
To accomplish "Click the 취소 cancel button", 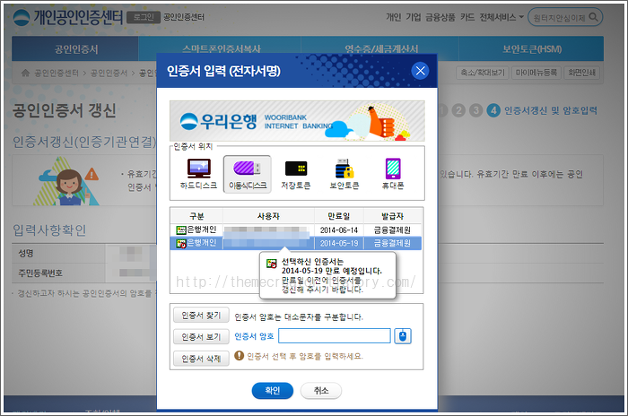I will click(x=321, y=390).
